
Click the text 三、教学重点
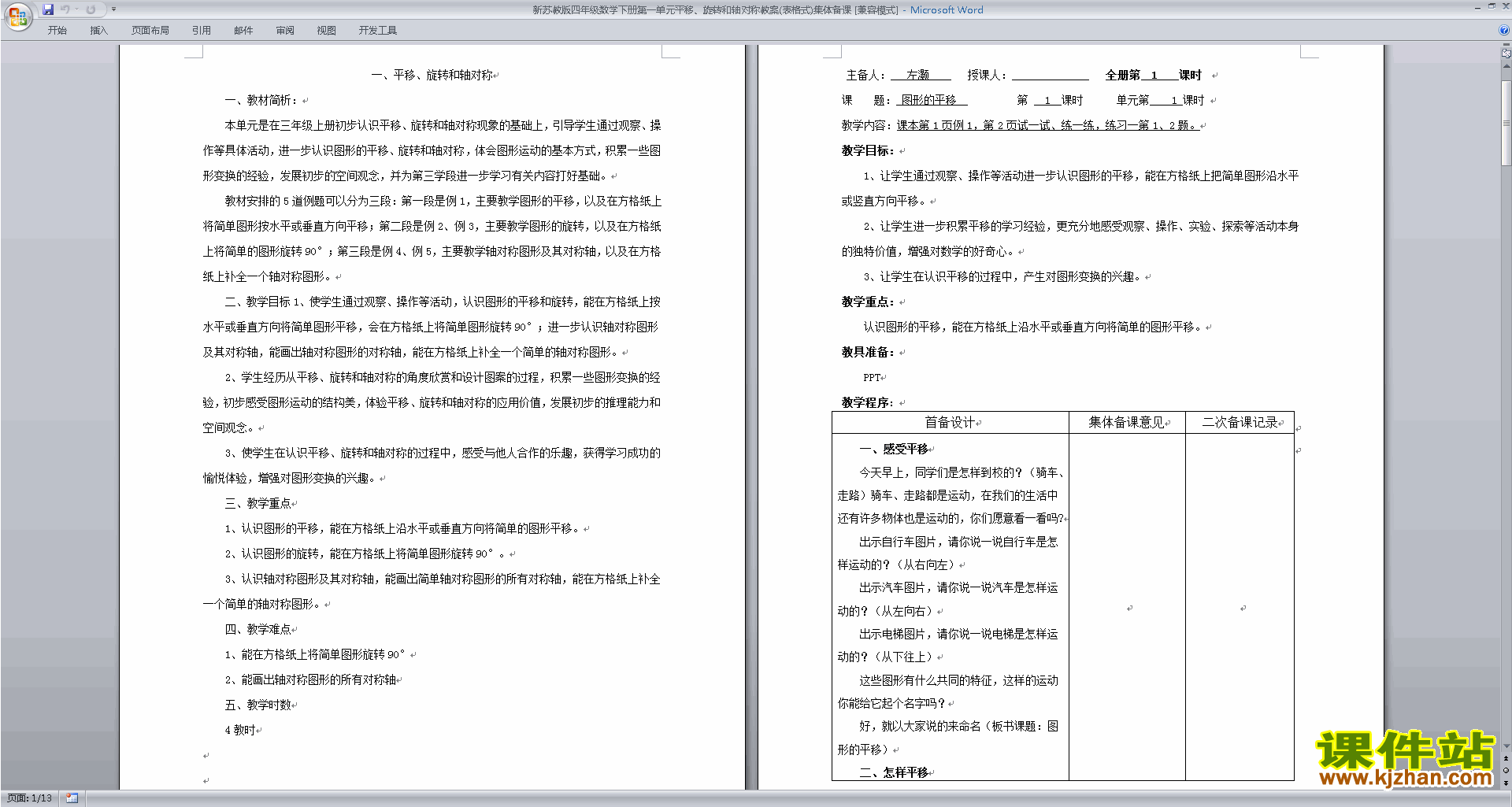tap(258, 503)
